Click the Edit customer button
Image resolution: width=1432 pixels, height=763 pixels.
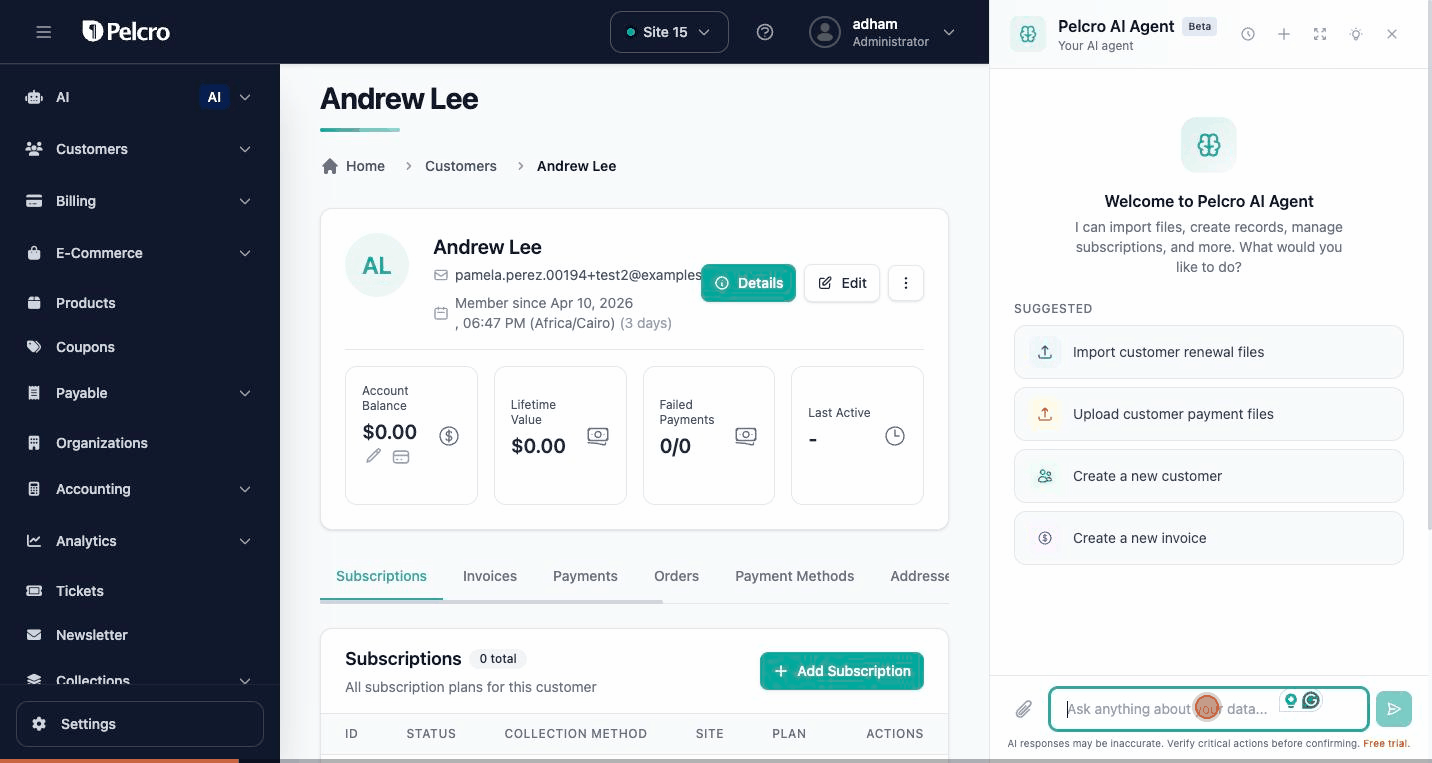click(x=842, y=283)
